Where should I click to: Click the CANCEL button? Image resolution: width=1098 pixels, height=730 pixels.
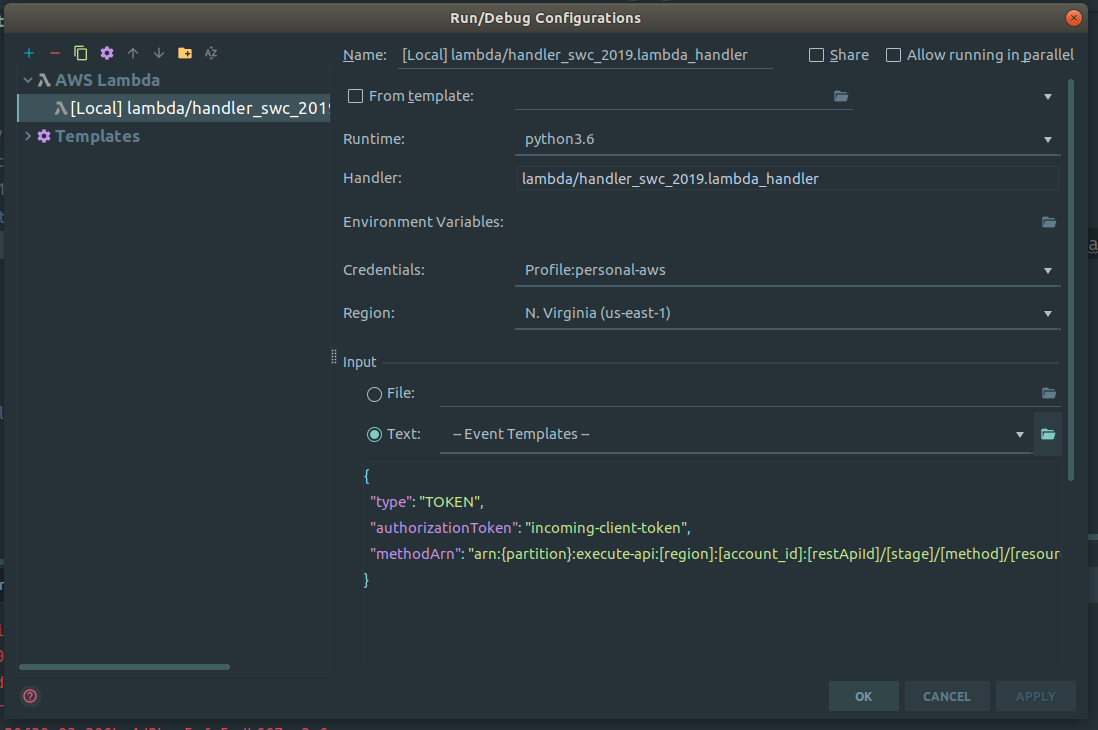click(947, 696)
